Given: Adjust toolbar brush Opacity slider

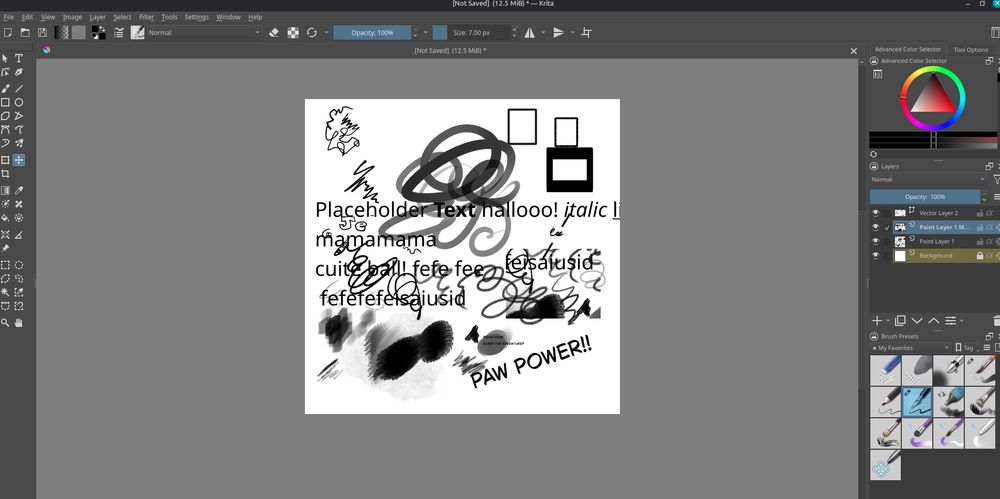Looking at the screenshot, I should coord(372,33).
